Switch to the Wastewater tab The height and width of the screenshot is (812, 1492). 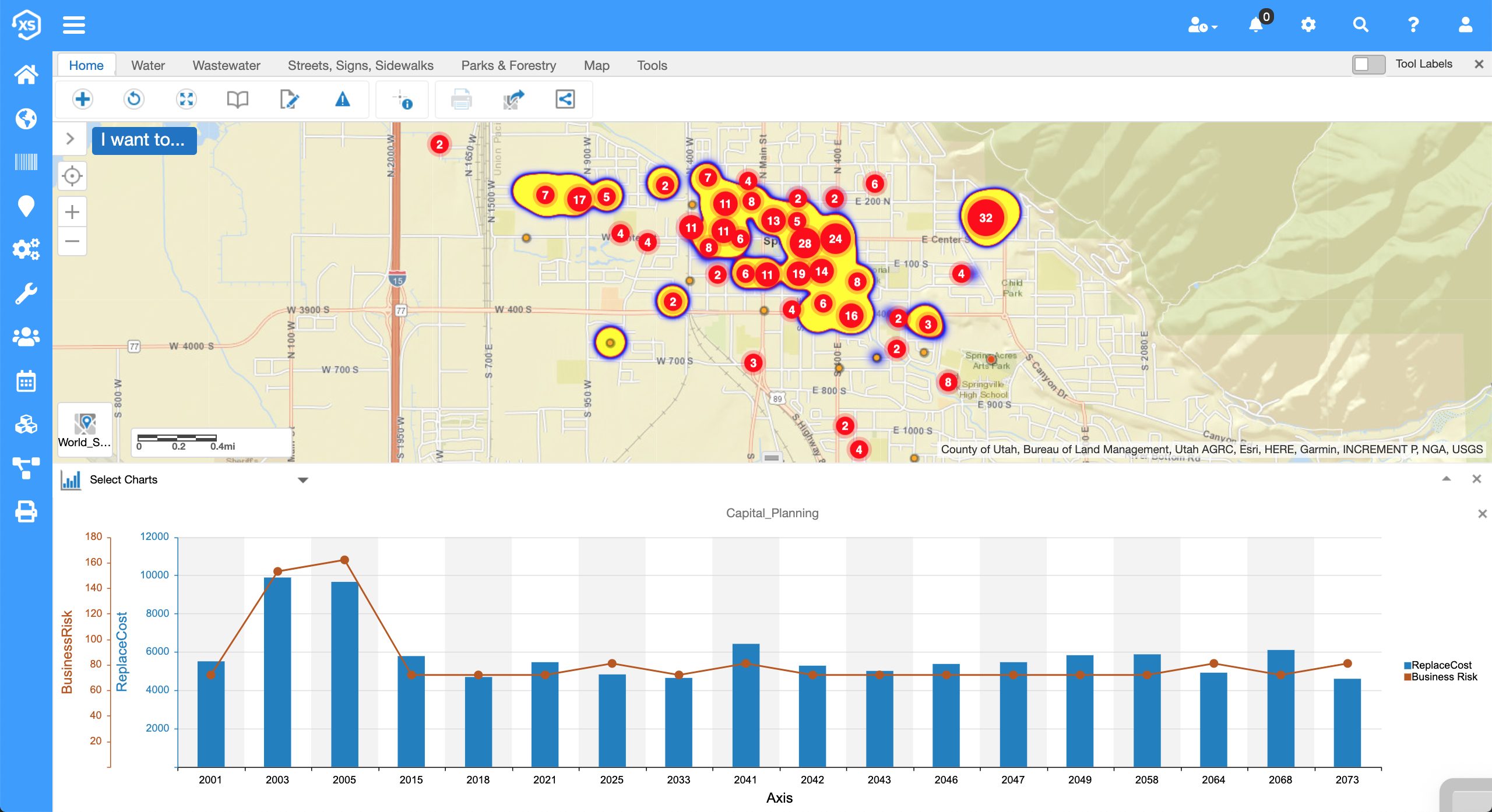pyautogui.click(x=226, y=65)
